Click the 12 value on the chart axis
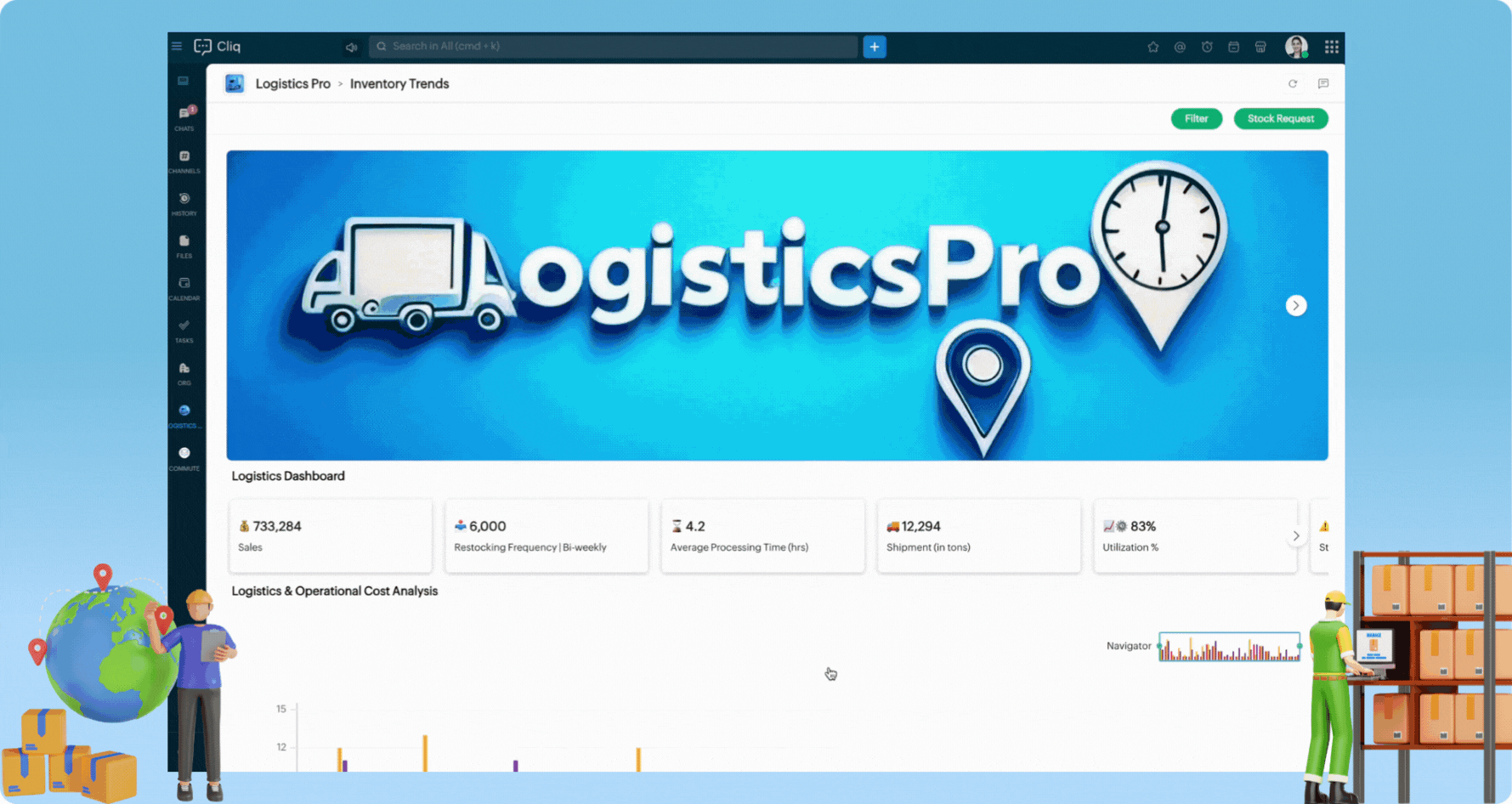 (x=281, y=747)
